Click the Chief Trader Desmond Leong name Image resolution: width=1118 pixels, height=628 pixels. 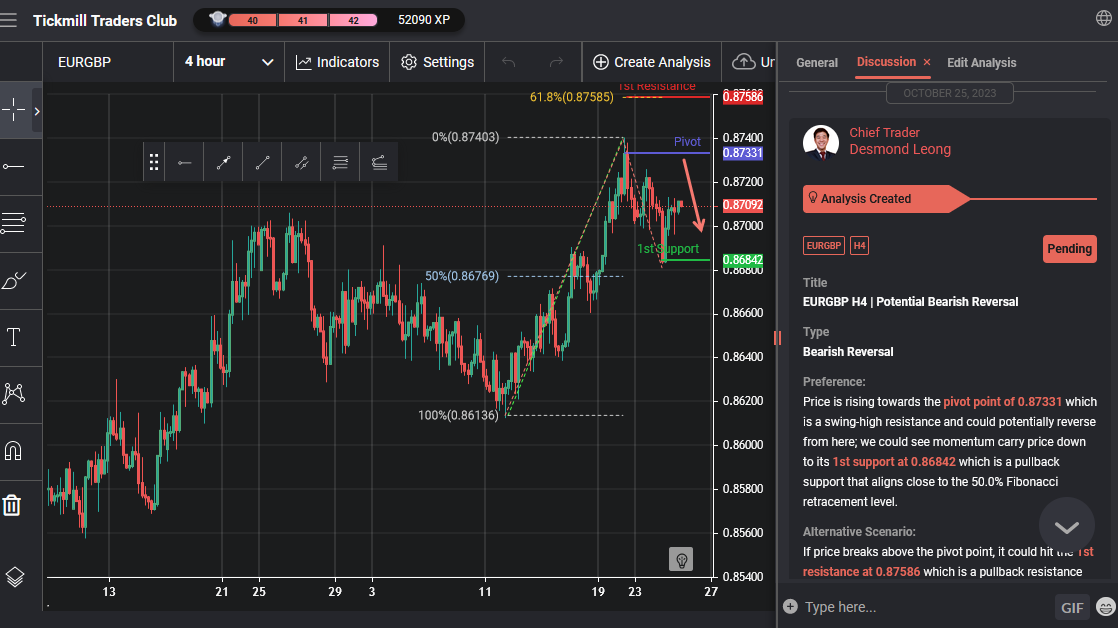pyautogui.click(x=900, y=141)
